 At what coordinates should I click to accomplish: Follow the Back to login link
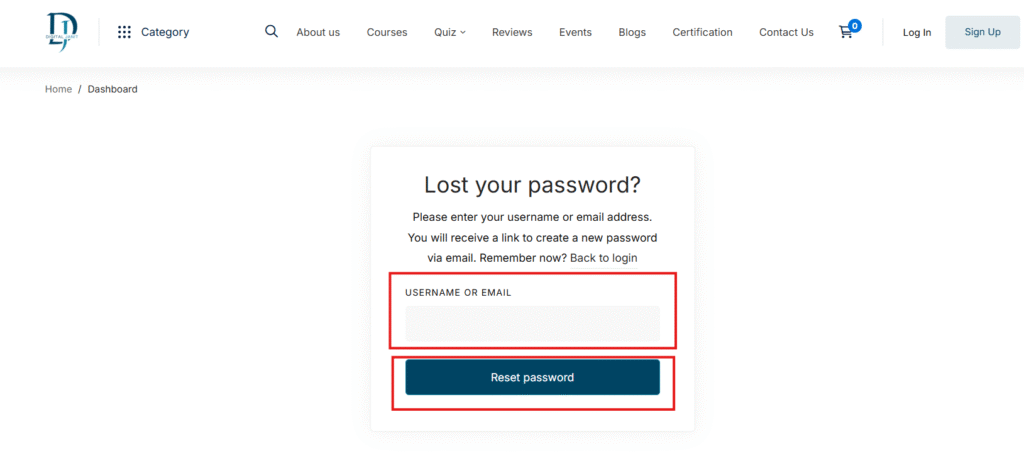point(604,258)
